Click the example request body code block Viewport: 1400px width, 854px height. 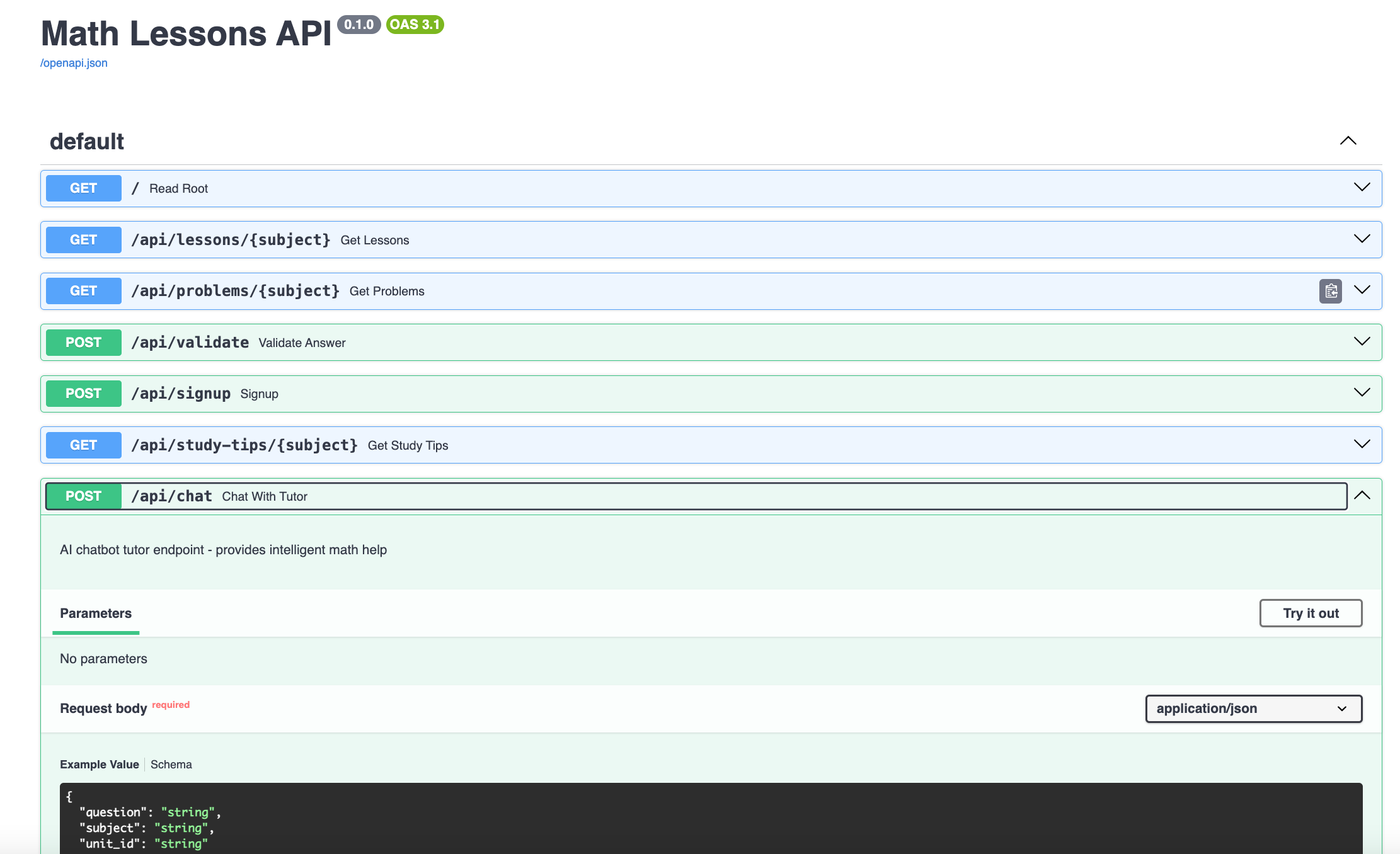tap(710, 819)
